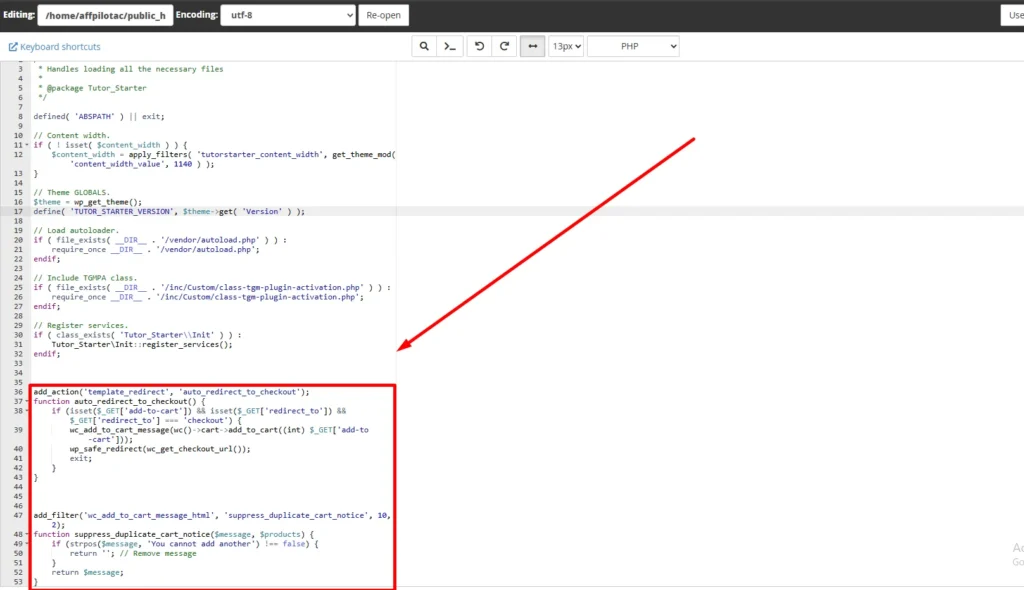The width and height of the screenshot is (1024, 590).
Task: Click the comment "// Load autoloader."
Action: click(76, 231)
